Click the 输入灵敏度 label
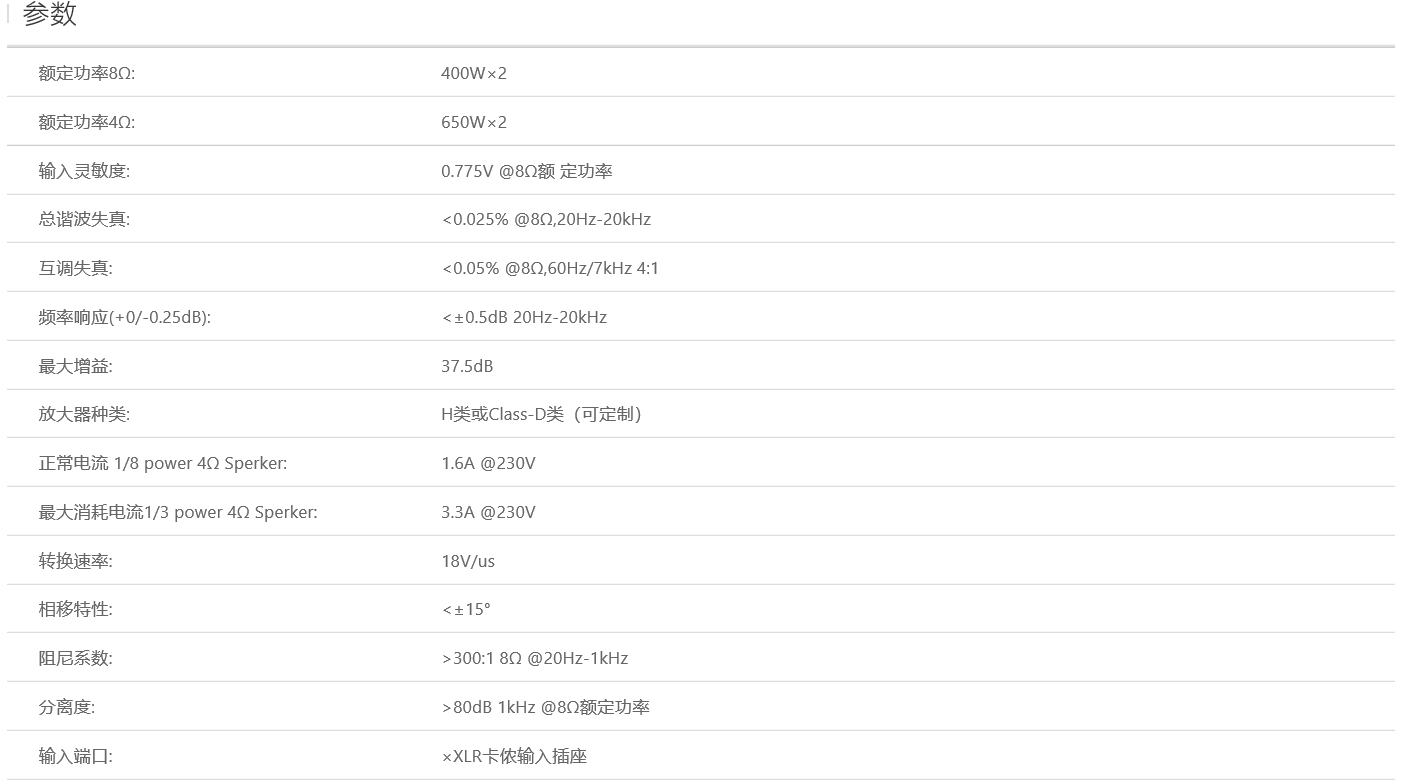Screen dimensions: 1404x780 tap(84, 171)
